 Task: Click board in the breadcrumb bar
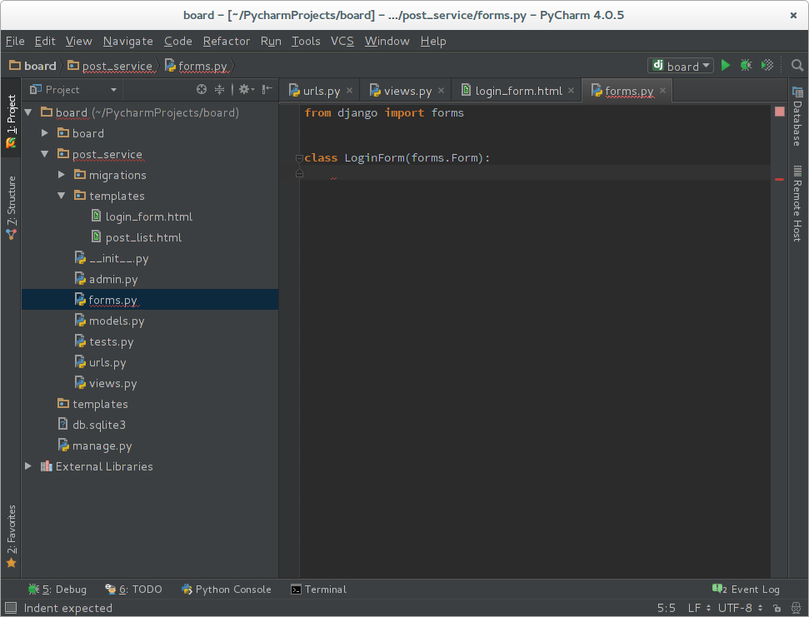click(x=33, y=66)
